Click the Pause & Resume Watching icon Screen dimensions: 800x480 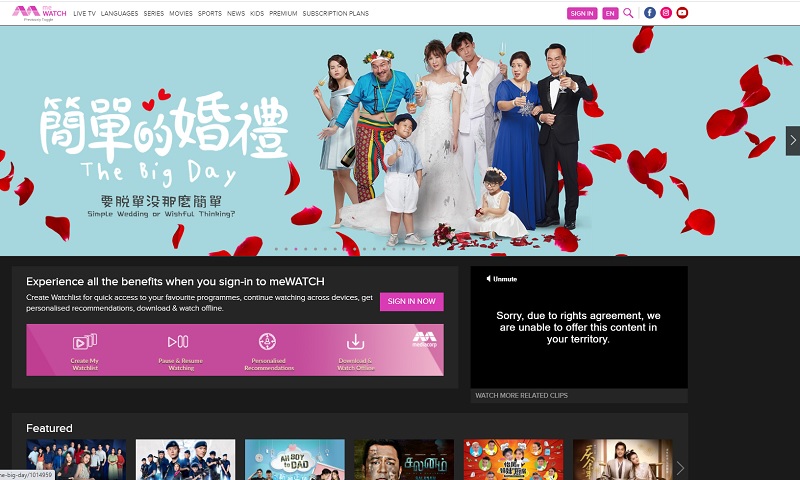click(178, 341)
